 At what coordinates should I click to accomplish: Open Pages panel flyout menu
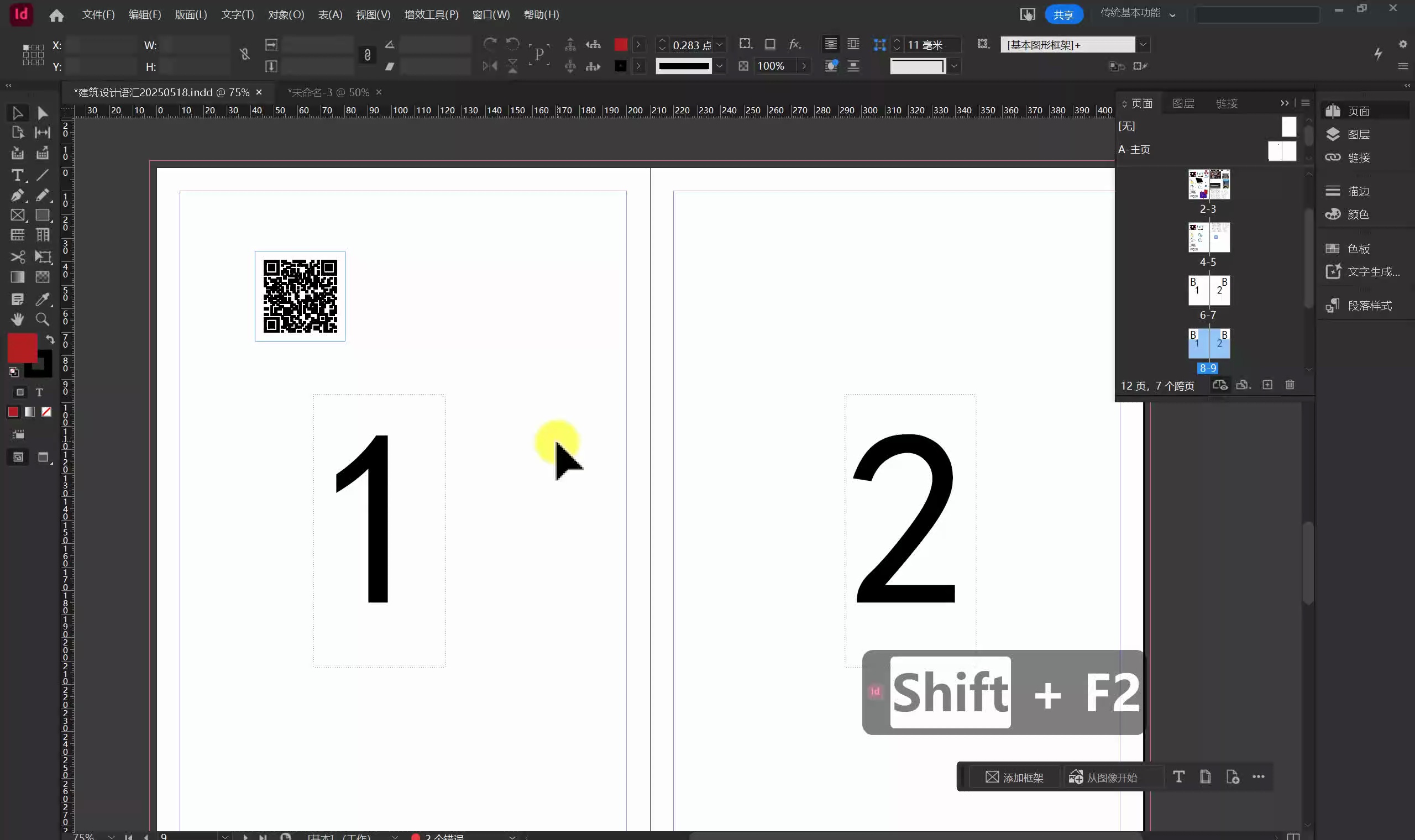tap(1305, 103)
